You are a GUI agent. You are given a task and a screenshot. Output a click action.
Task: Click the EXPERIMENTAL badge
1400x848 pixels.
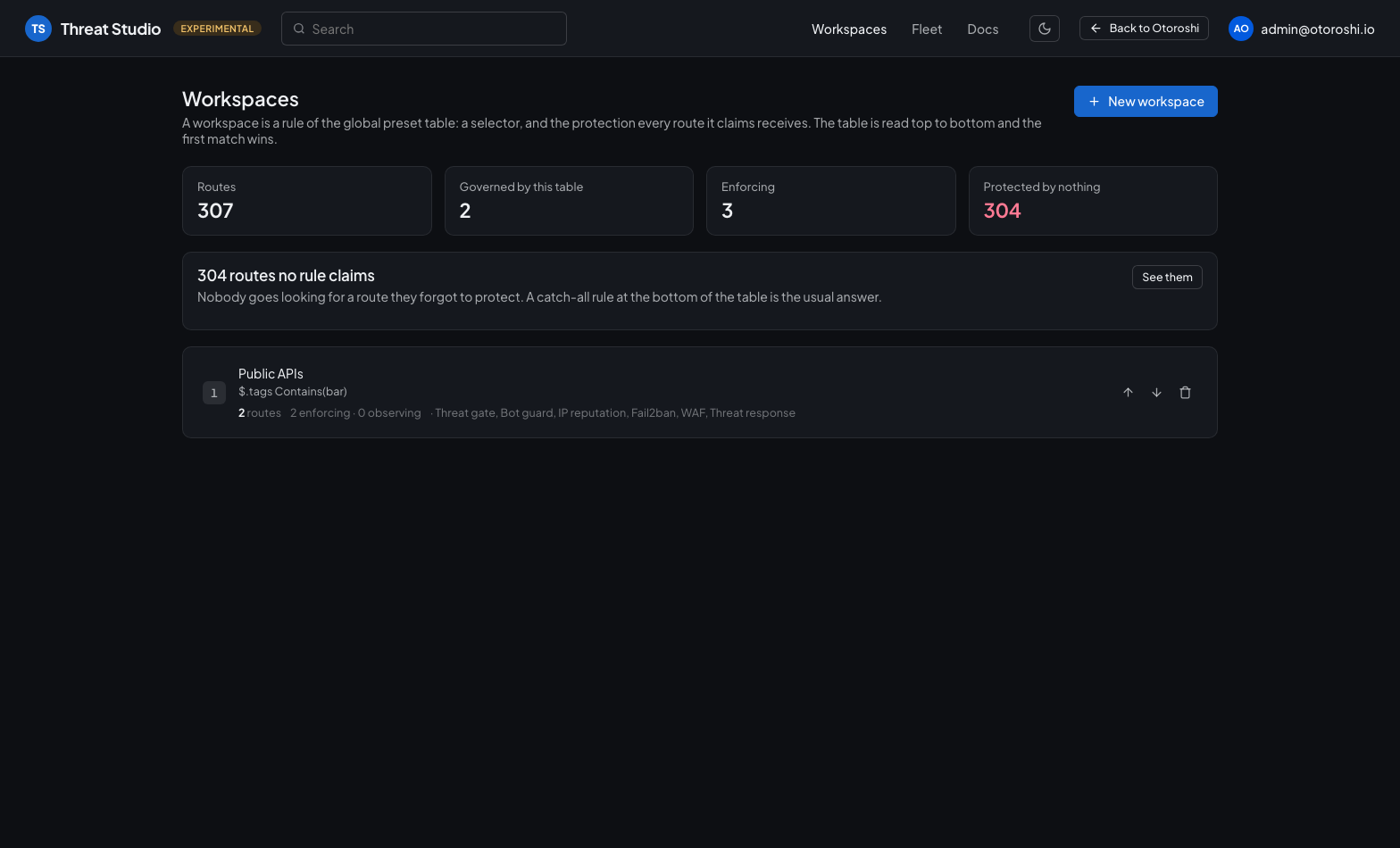(217, 29)
